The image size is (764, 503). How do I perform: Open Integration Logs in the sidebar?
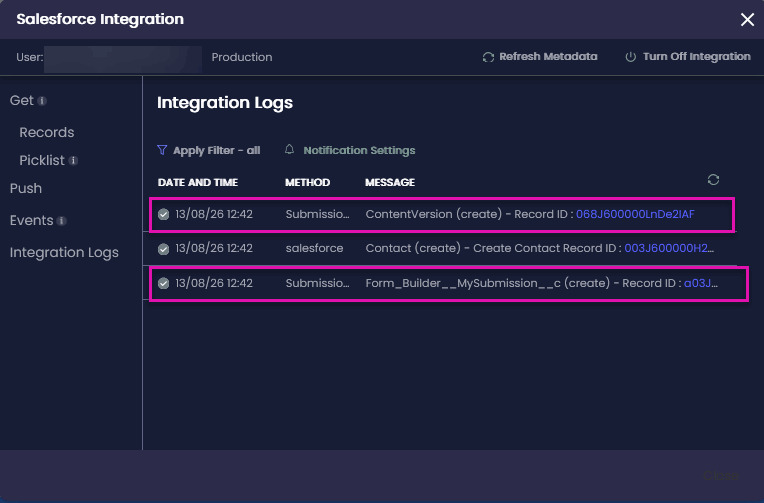point(64,252)
